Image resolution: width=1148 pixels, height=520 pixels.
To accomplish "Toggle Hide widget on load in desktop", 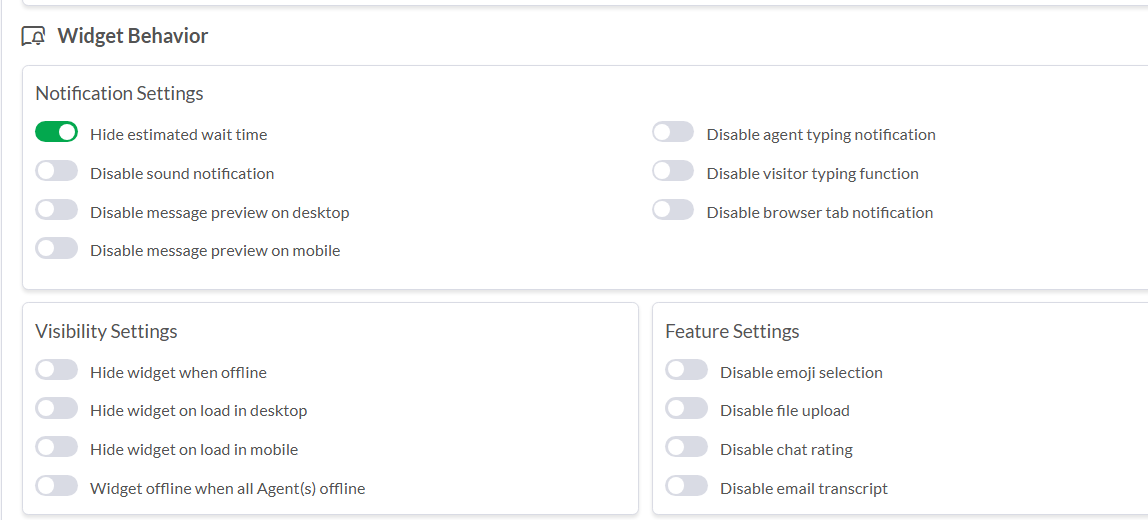I will [56, 409].
